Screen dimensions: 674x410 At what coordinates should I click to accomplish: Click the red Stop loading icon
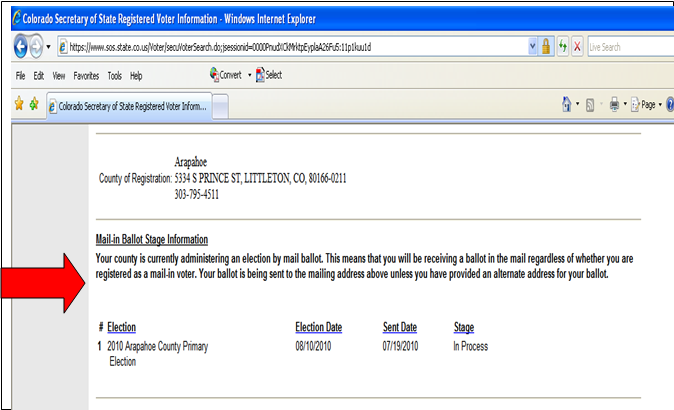(577, 46)
